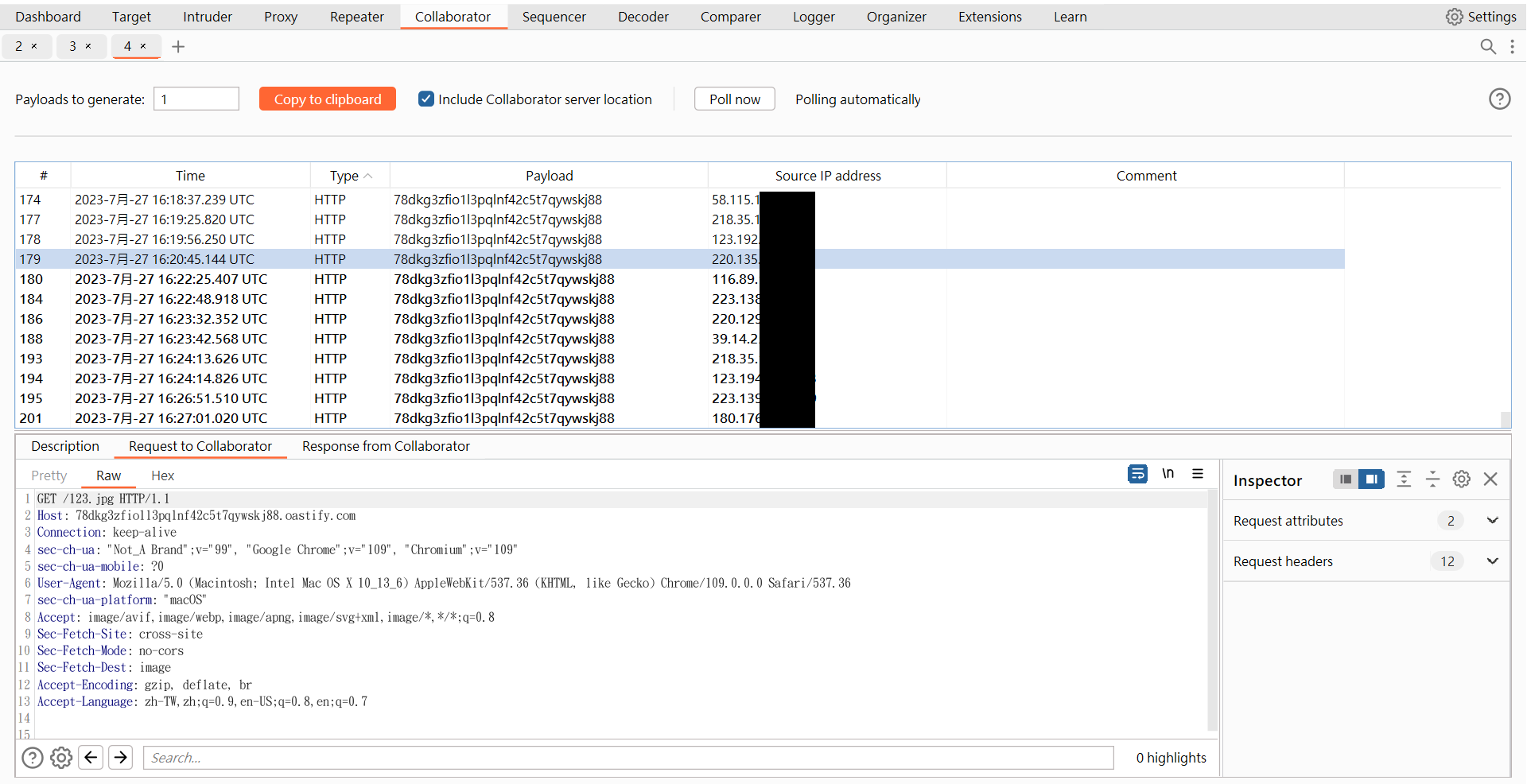Select Collaborator sub-tab 2

click(25, 46)
